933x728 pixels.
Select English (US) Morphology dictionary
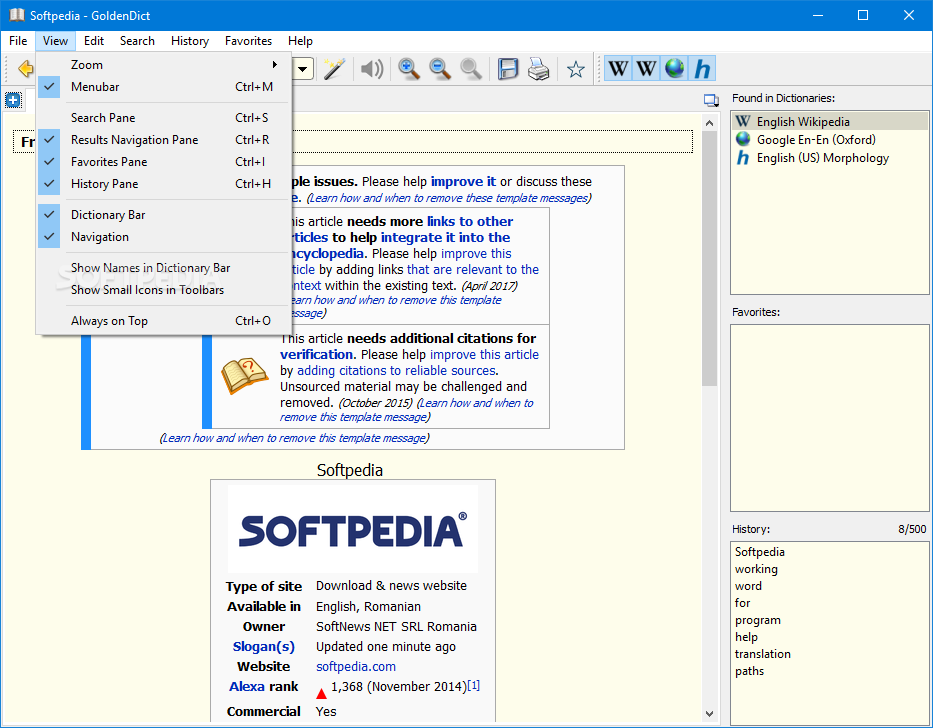tap(829, 158)
